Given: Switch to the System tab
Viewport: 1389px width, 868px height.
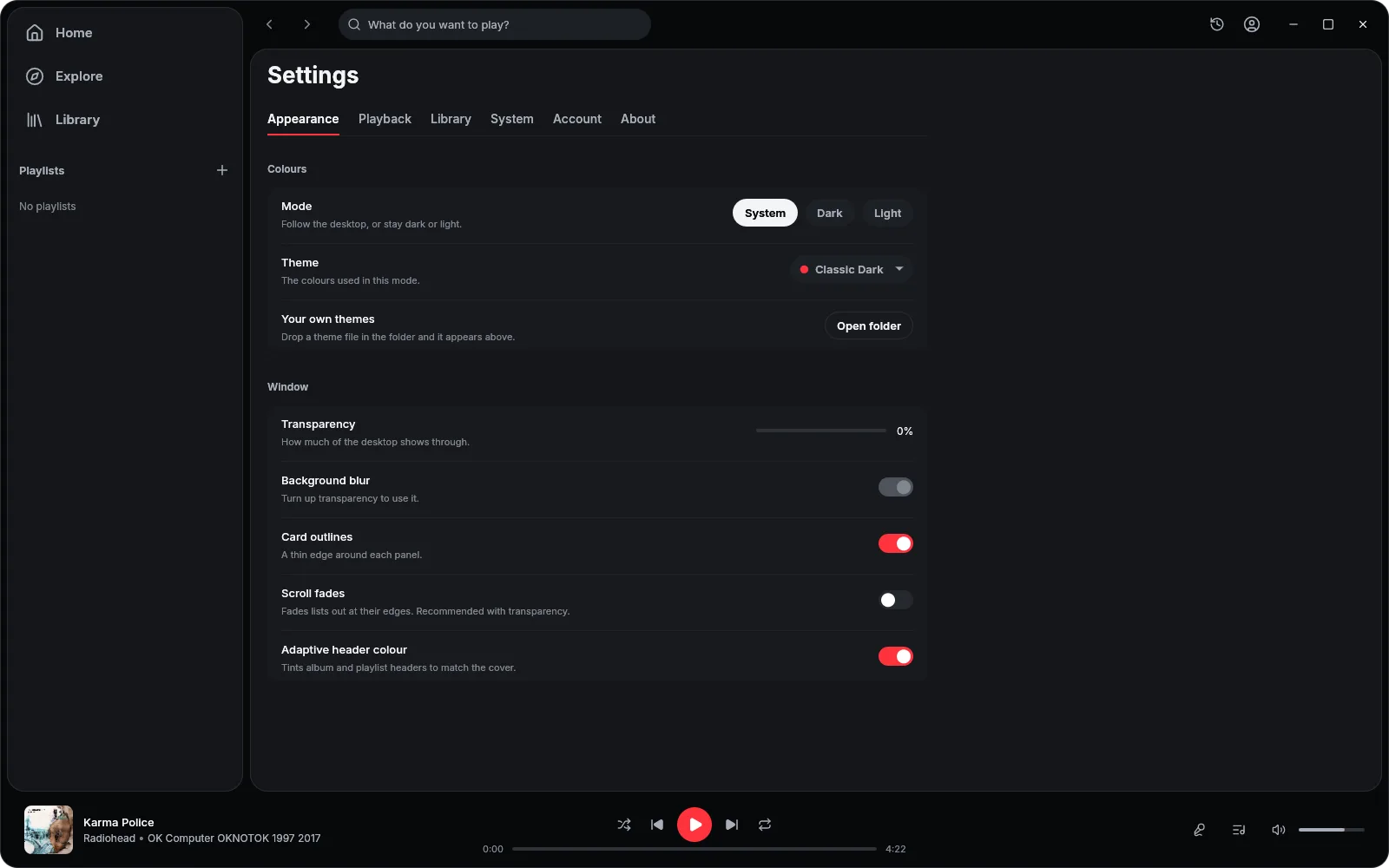Looking at the screenshot, I should pyautogui.click(x=512, y=119).
